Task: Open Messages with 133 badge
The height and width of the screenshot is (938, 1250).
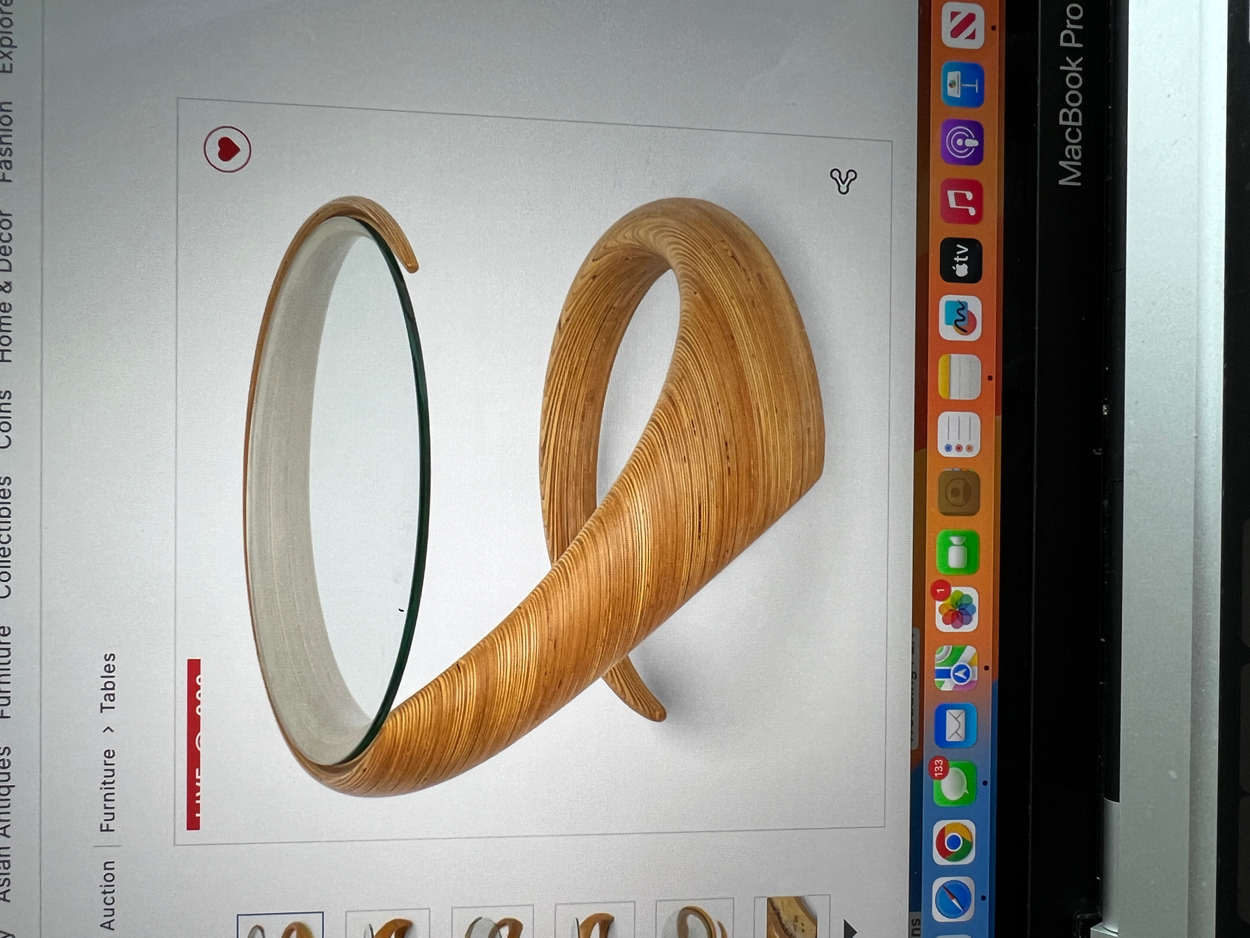Action: click(x=955, y=784)
